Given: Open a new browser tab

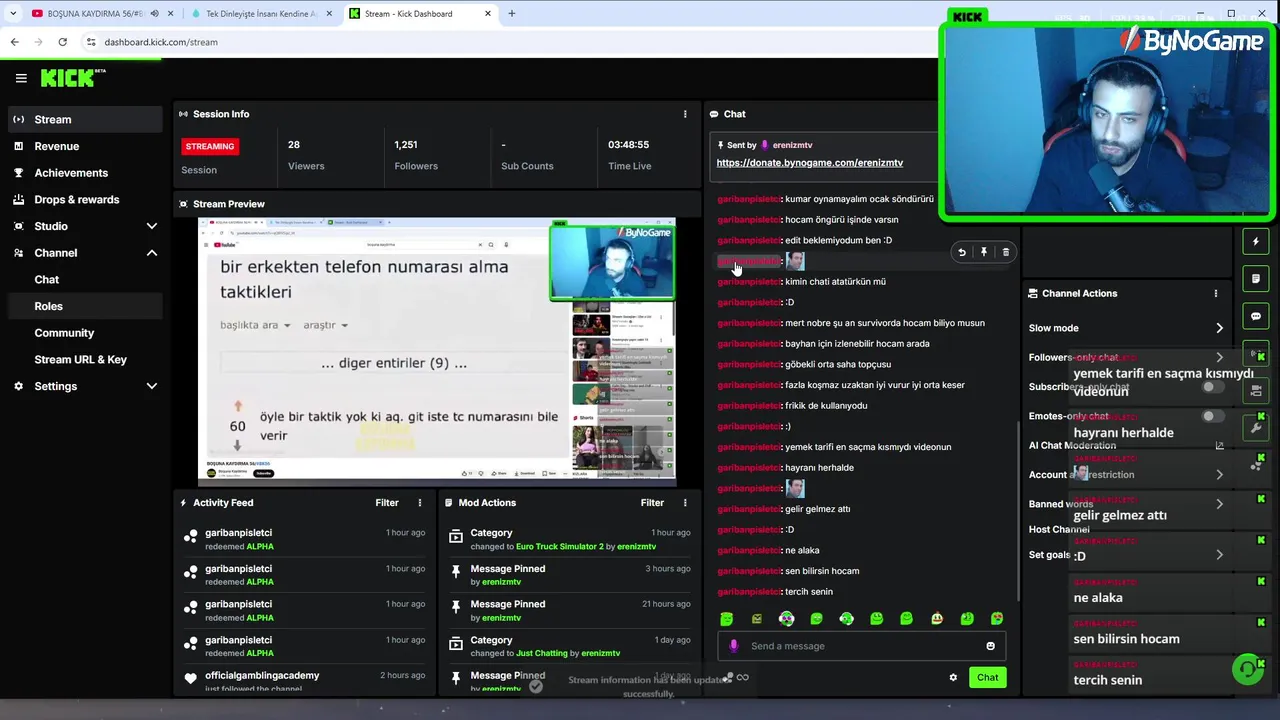Looking at the screenshot, I should pyautogui.click(x=511, y=14).
